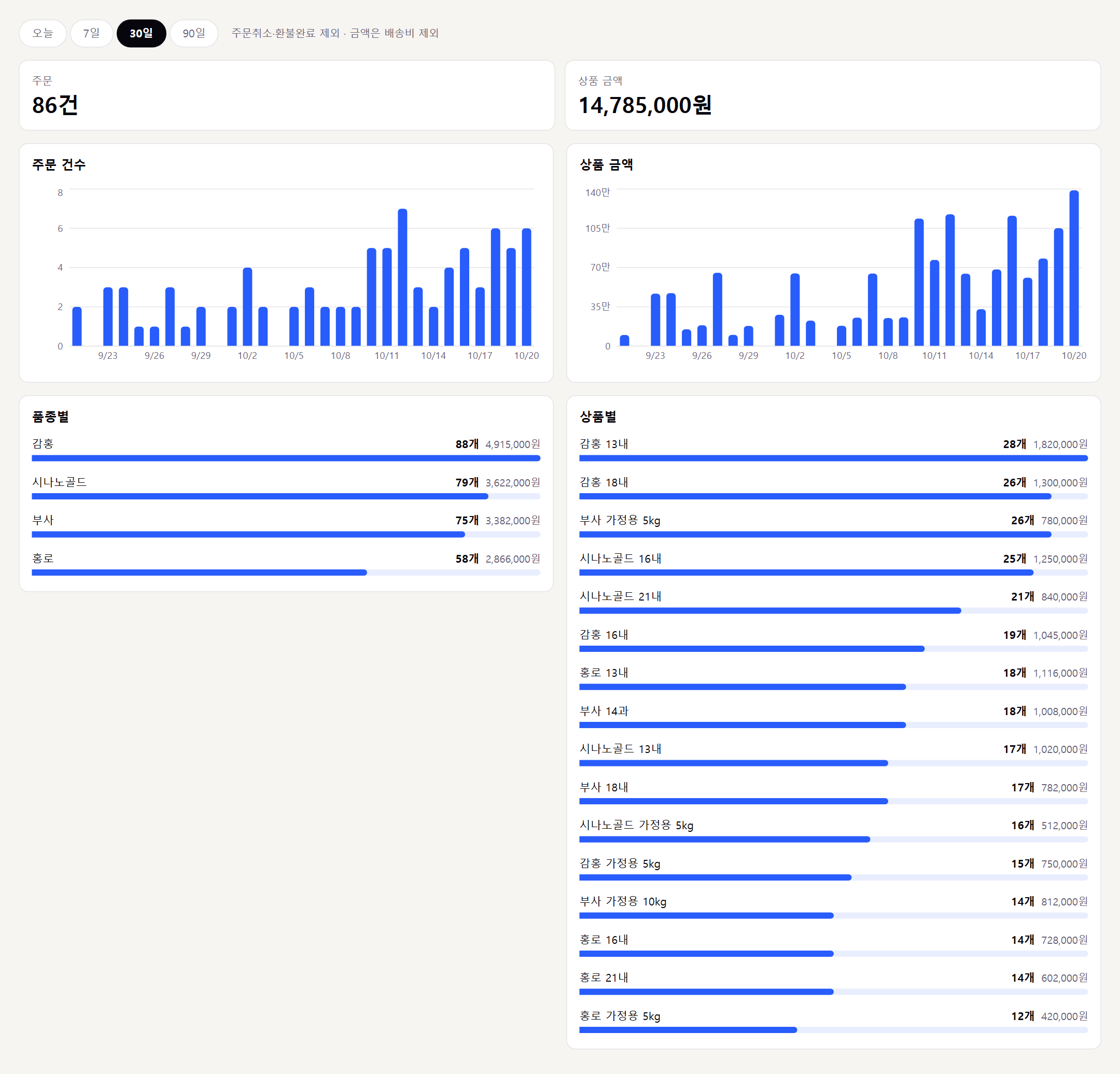The width and height of the screenshot is (1120, 1074).
Task: Click the 시나노골드 21내 product label
Action: [x=621, y=596]
